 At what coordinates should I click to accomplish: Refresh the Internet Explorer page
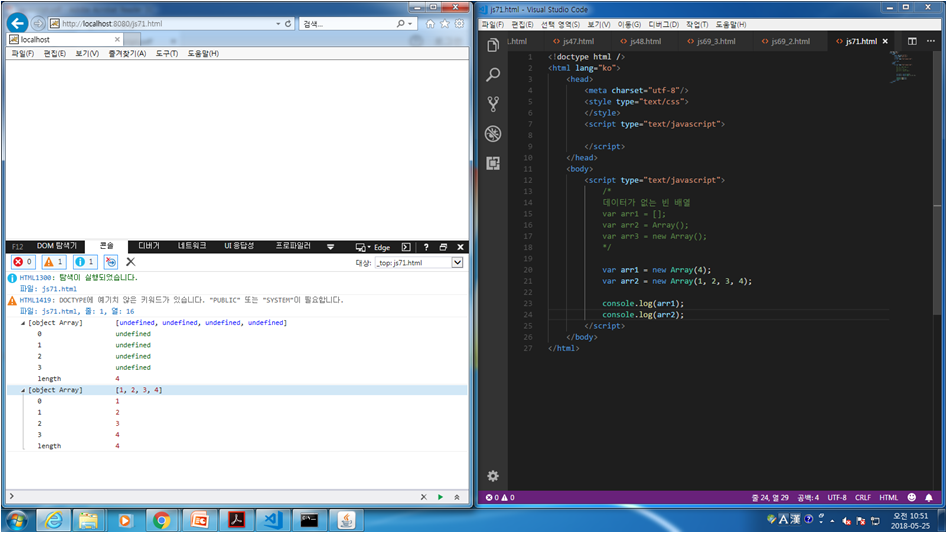[x=288, y=24]
